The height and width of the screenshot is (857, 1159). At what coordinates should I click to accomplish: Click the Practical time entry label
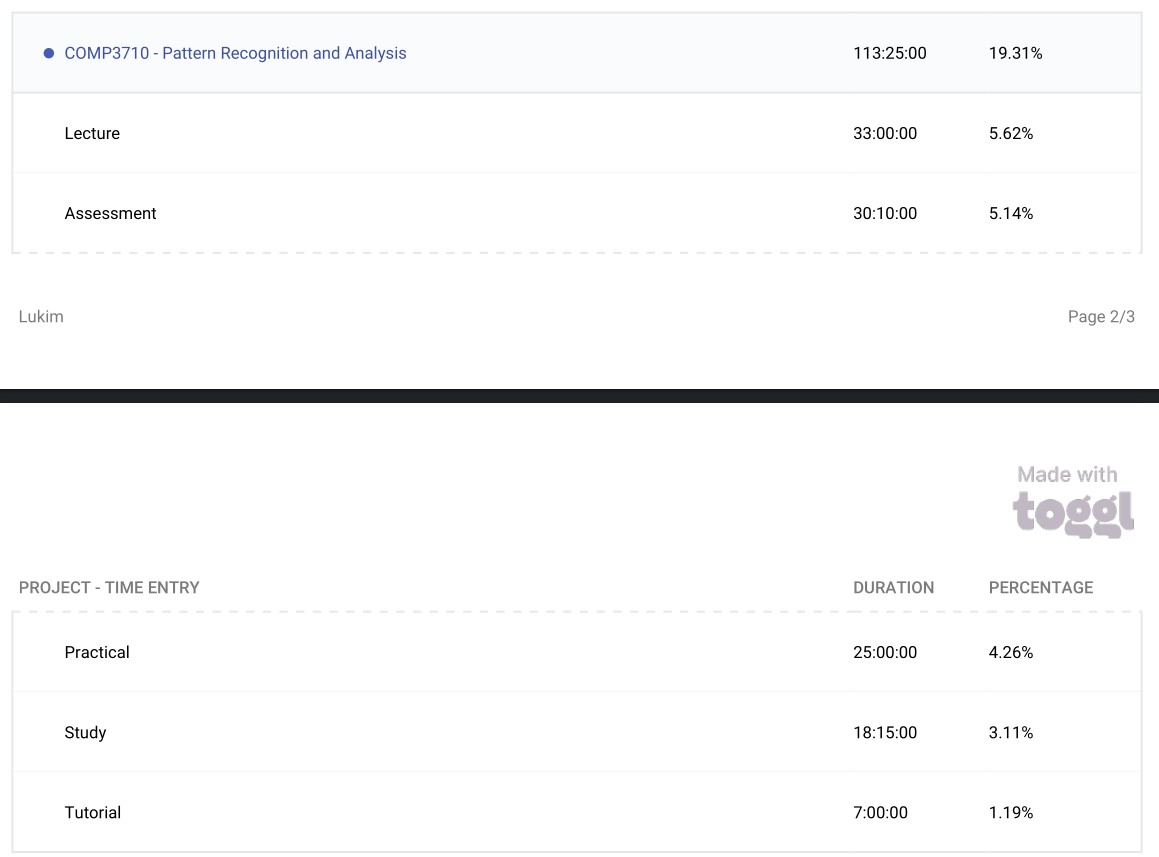[x=97, y=653]
